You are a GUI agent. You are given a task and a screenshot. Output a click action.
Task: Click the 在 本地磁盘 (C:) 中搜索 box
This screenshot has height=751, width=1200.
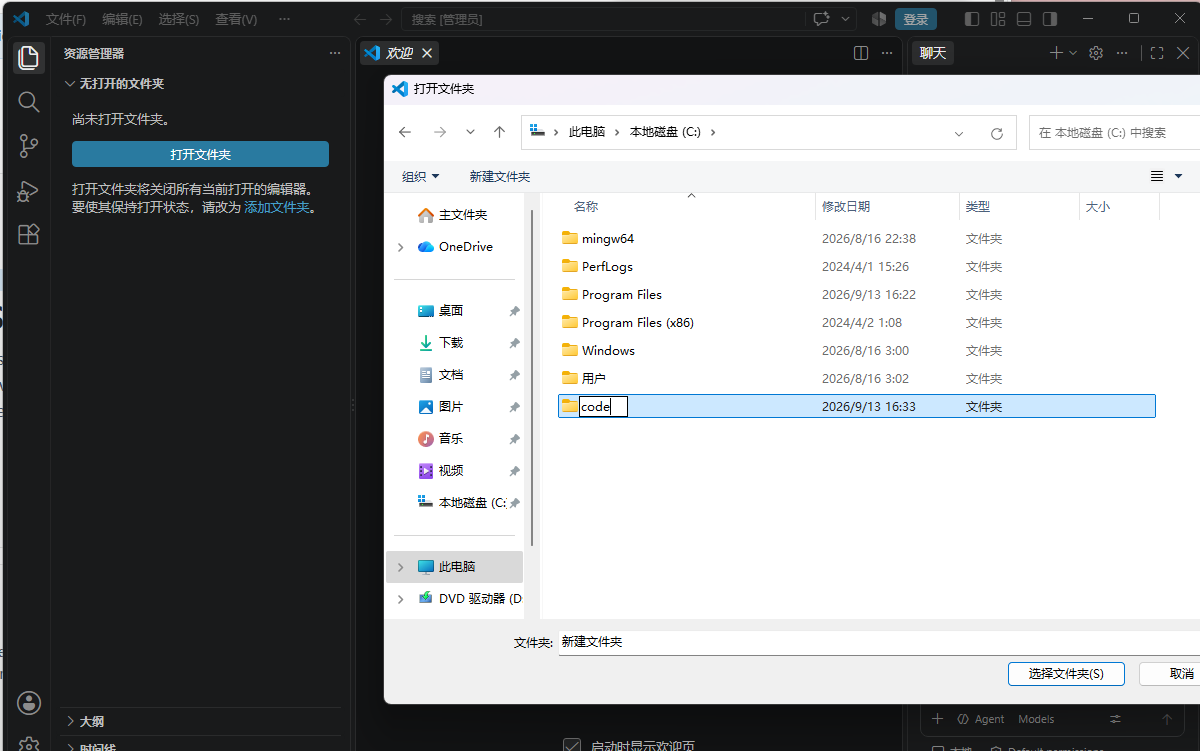coord(1114,133)
